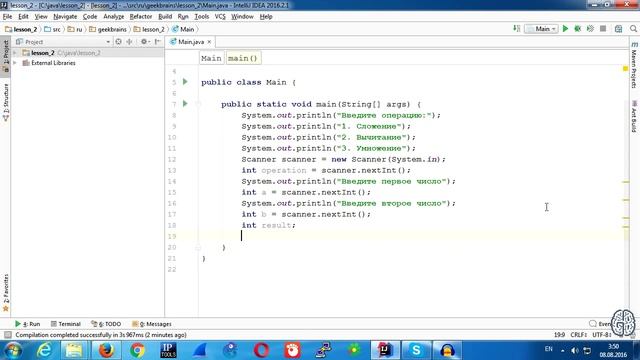The image size is (640, 360).
Task: Toggle tool window buttons icon in status bar
Action: point(7,335)
